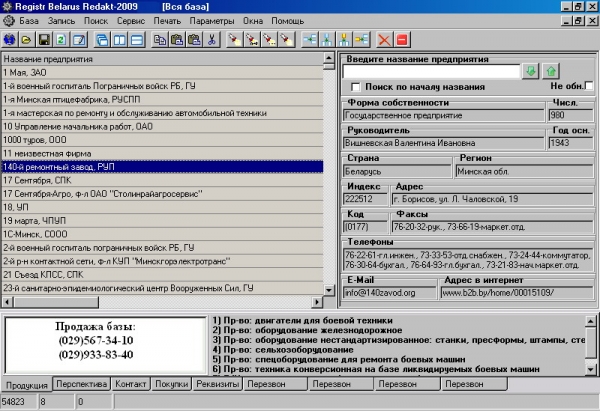
Task: Click 'Название предприятия' column header
Action: [163, 59]
